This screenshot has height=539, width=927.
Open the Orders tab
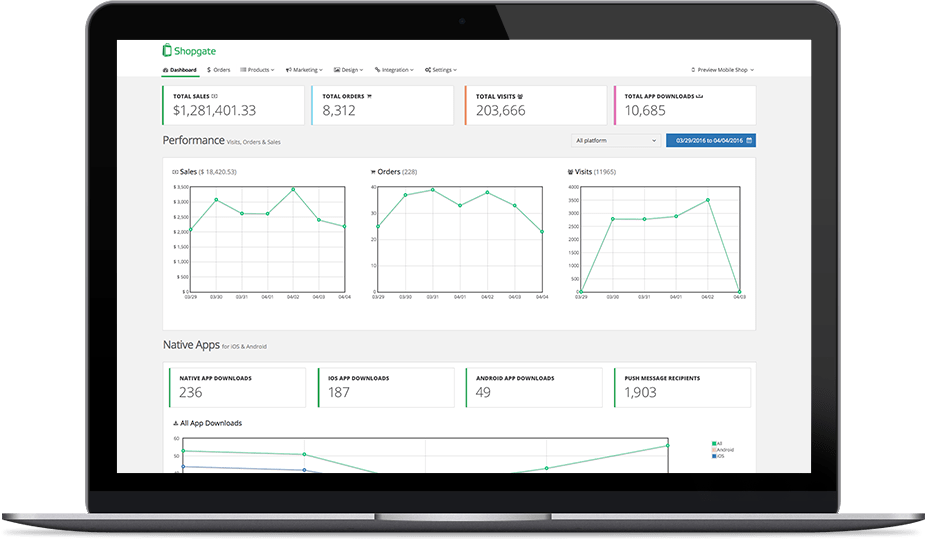(x=218, y=70)
